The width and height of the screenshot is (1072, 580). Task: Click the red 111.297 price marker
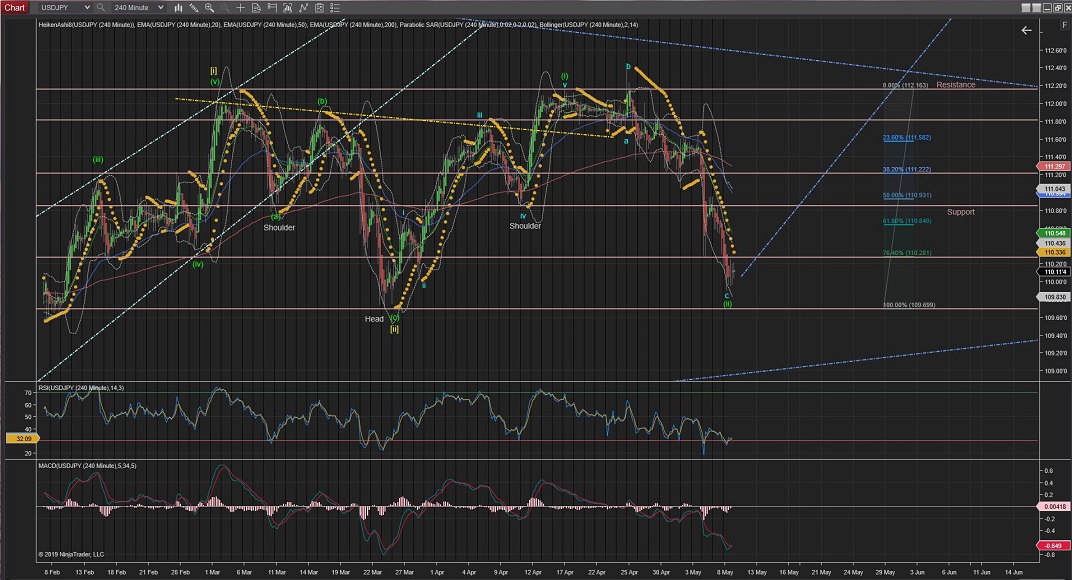(1053, 166)
